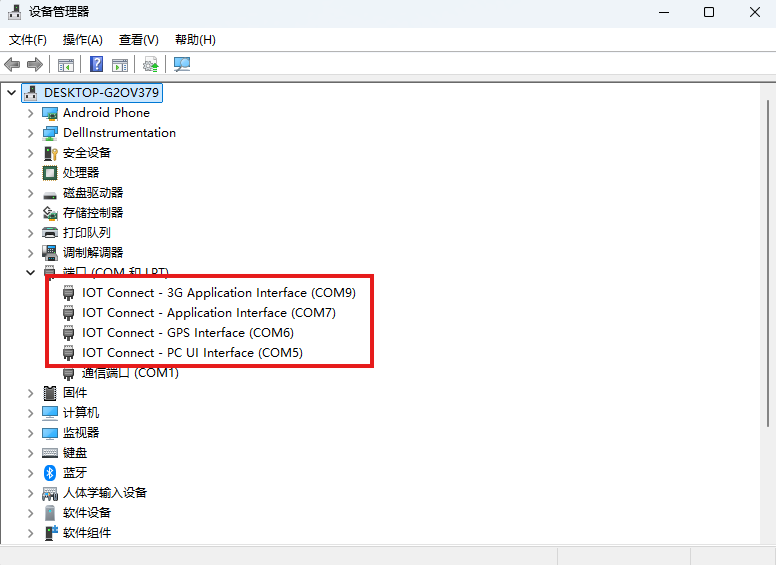
Task: Click the scan for hardware changes icon
Action: 182,65
